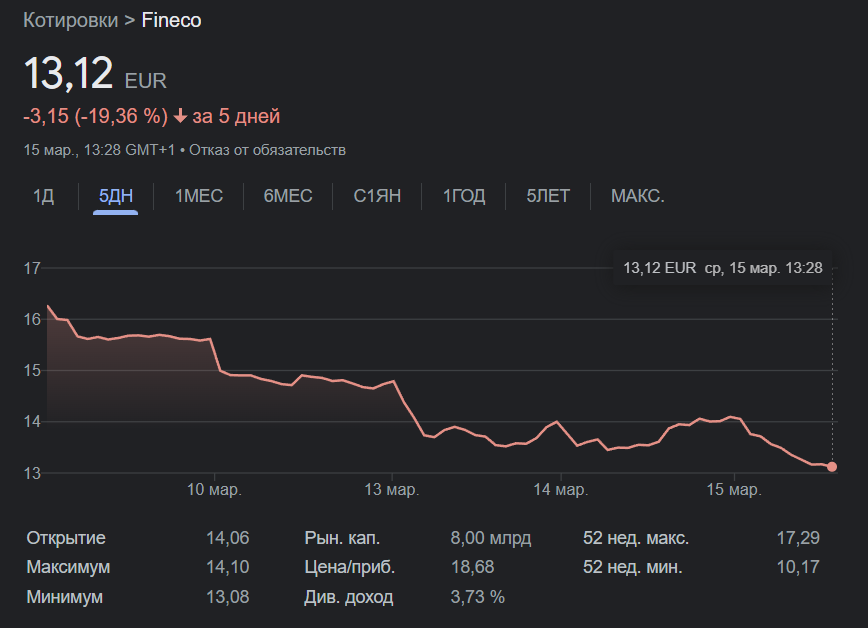868x628 pixels.
Task: Open the МАКС. range tab
Action: [638, 196]
